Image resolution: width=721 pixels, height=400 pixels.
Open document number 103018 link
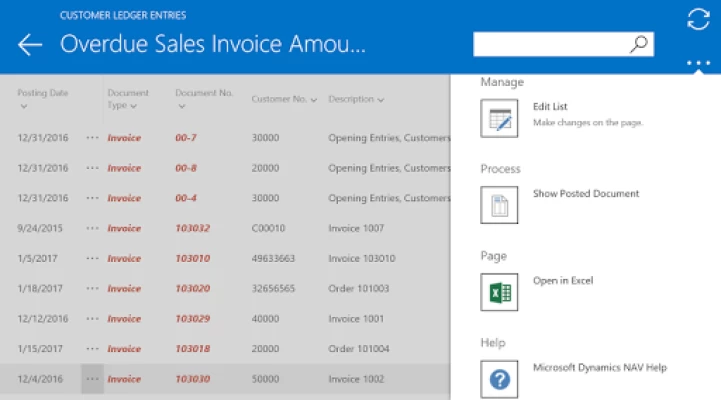pyautogui.click(x=193, y=349)
